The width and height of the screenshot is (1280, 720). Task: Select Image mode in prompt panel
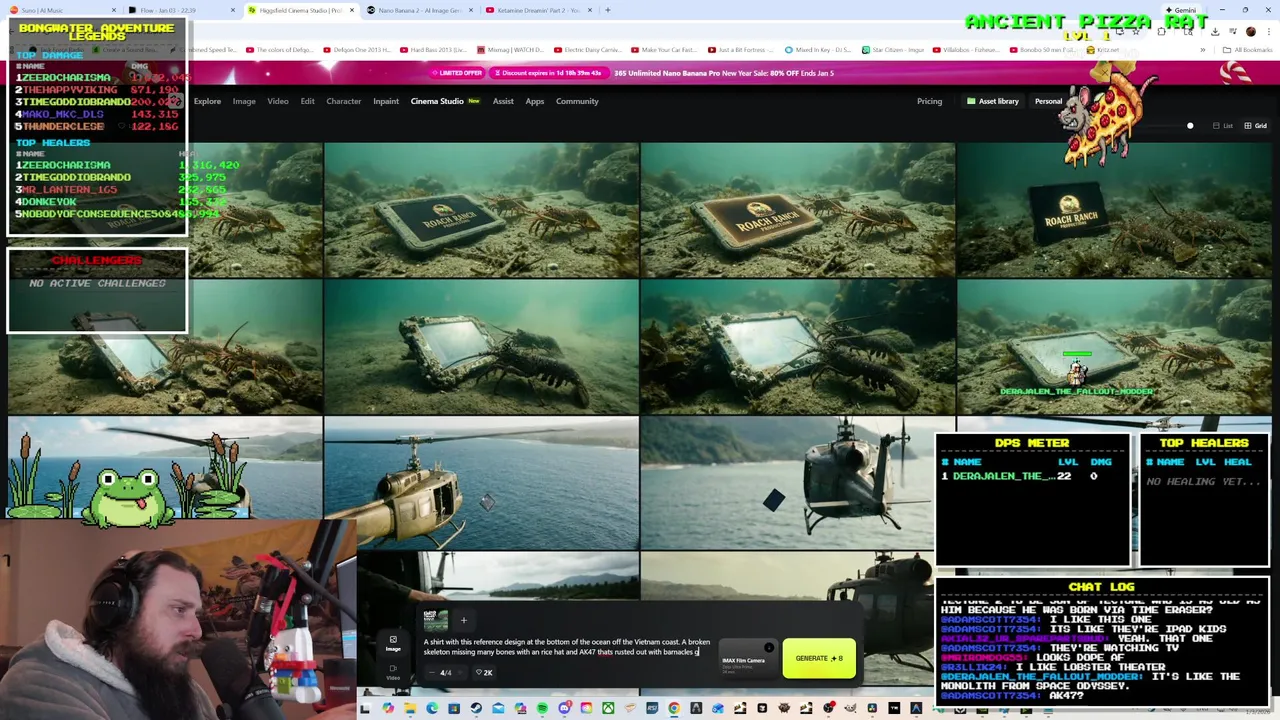(x=393, y=644)
